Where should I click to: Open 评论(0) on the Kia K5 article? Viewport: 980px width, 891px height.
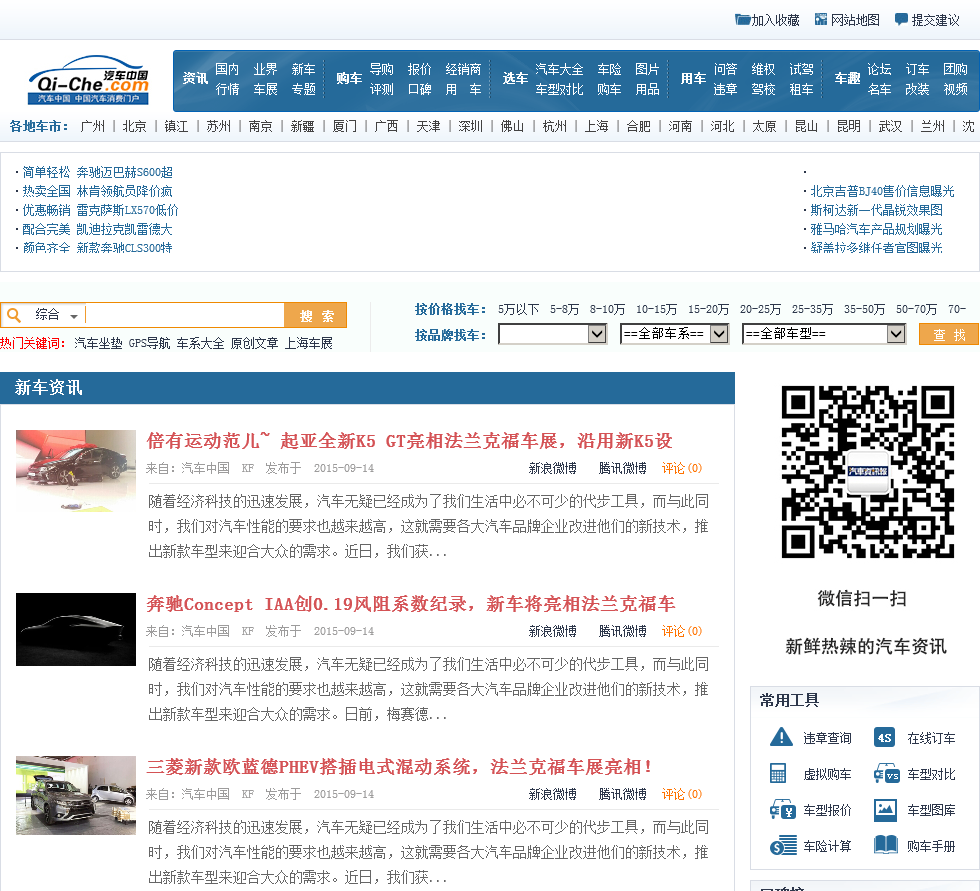pos(682,468)
